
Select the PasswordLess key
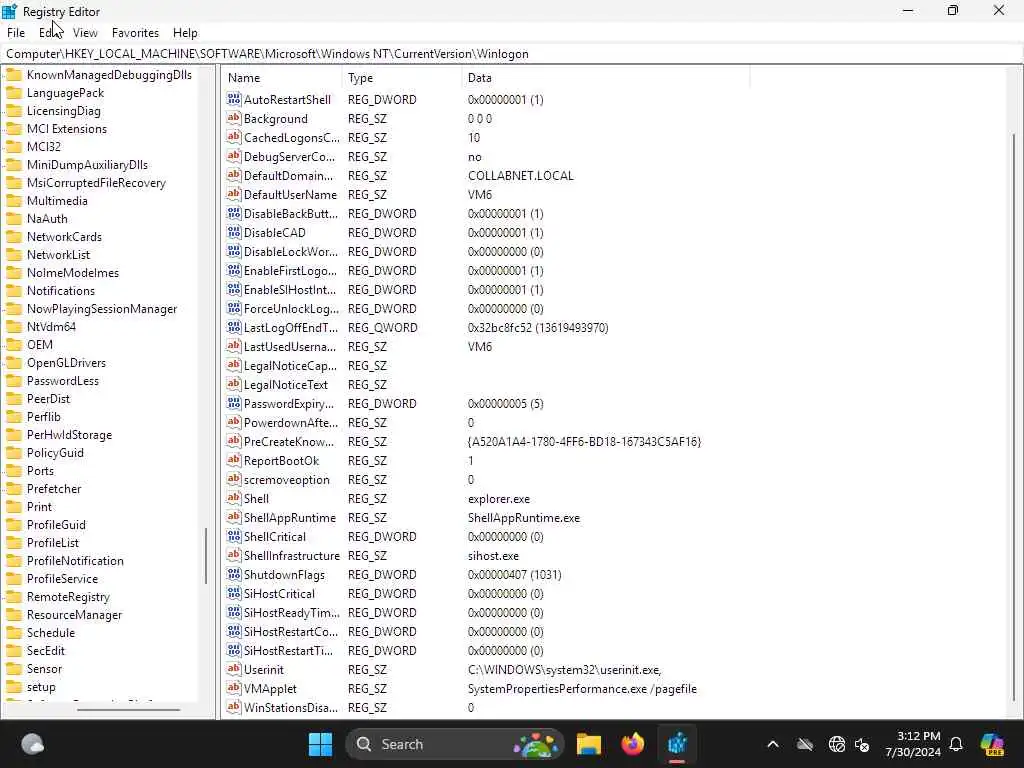(63, 381)
